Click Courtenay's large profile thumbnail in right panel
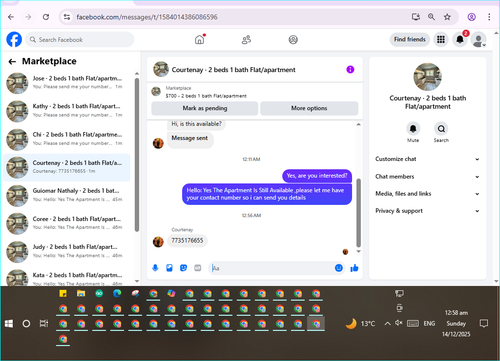The height and width of the screenshot is (361, 500). point(428,77)
